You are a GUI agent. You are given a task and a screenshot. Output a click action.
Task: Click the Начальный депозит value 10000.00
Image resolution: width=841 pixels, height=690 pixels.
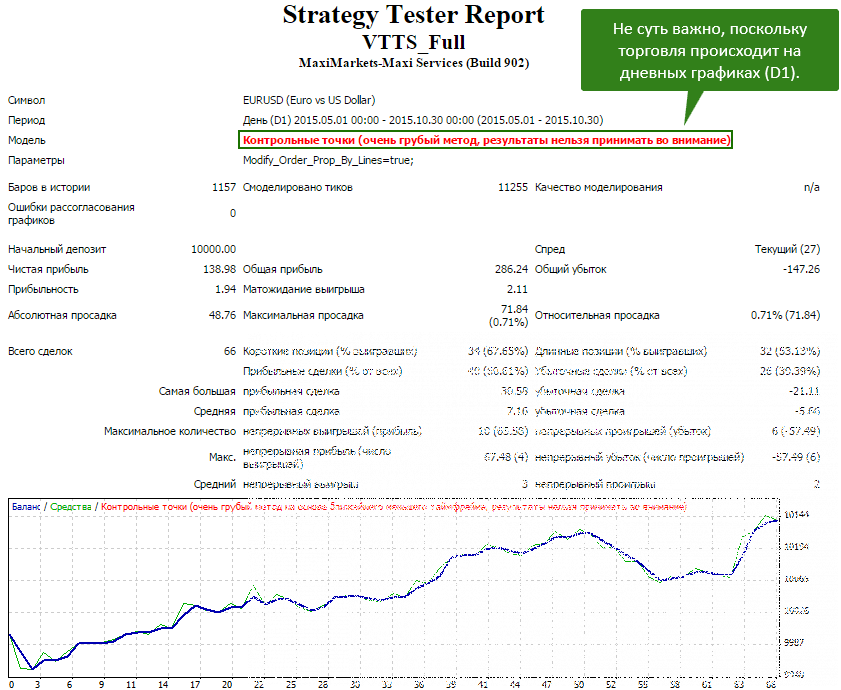pyautogui.click(x=213, y=249)
